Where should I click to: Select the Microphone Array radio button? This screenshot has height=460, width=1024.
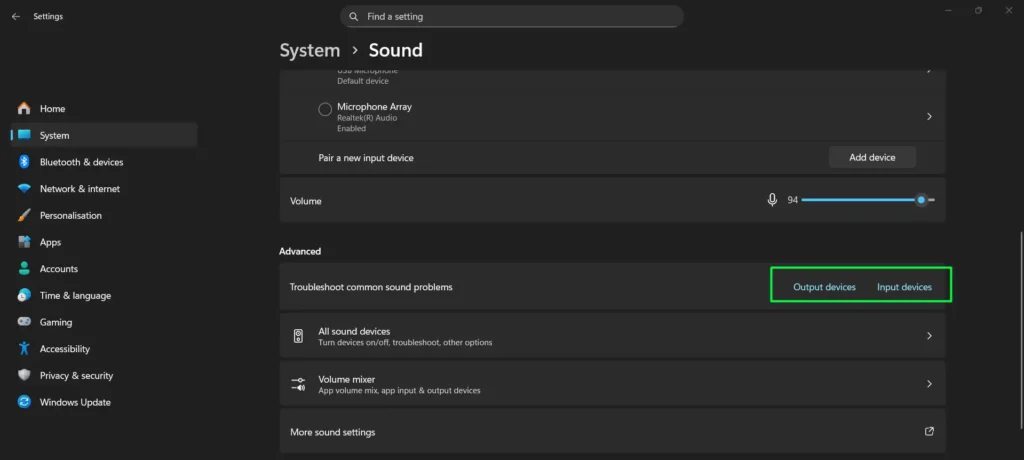(x=325, y=110)
